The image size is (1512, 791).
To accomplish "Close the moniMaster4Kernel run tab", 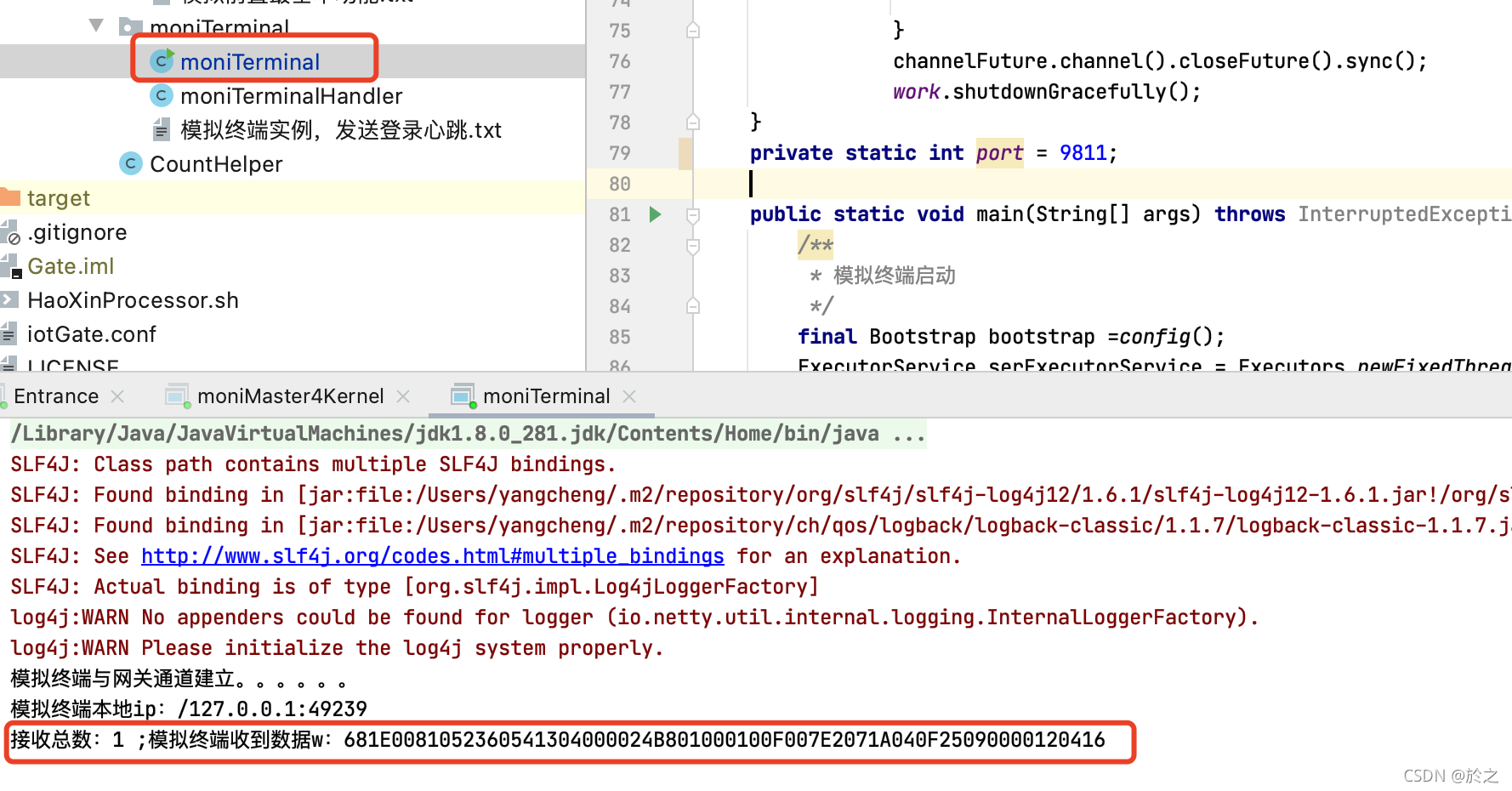I will tap(403, 396).
